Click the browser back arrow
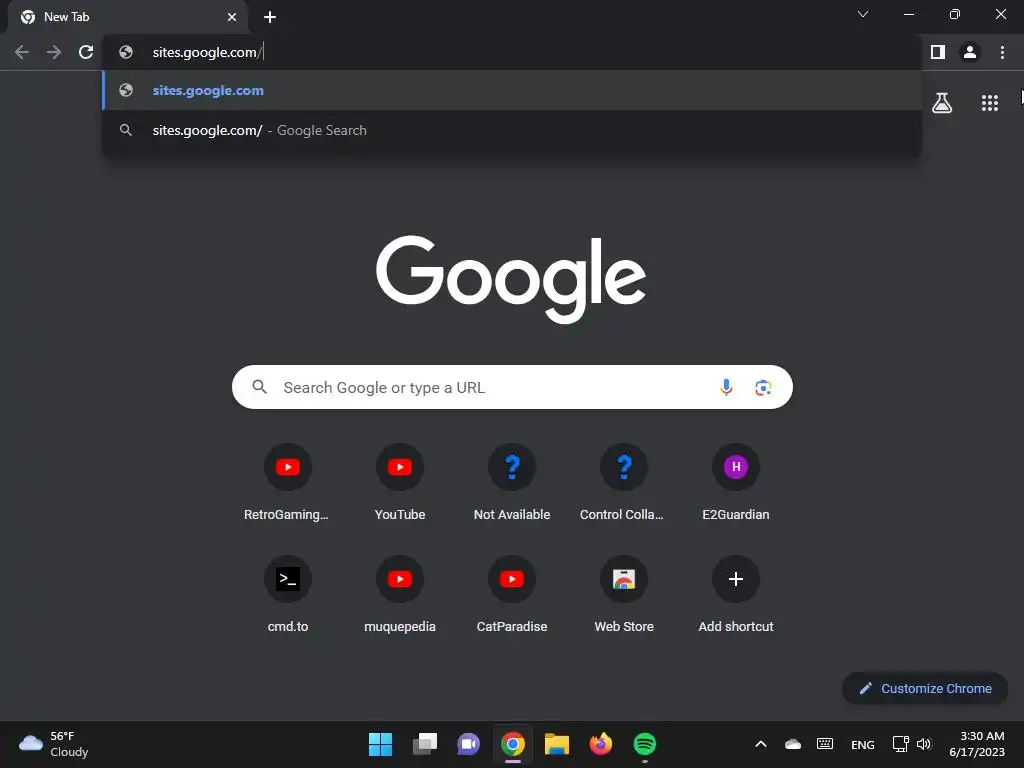This screenshot has height=768, width=1024. [x=22, y=52]
